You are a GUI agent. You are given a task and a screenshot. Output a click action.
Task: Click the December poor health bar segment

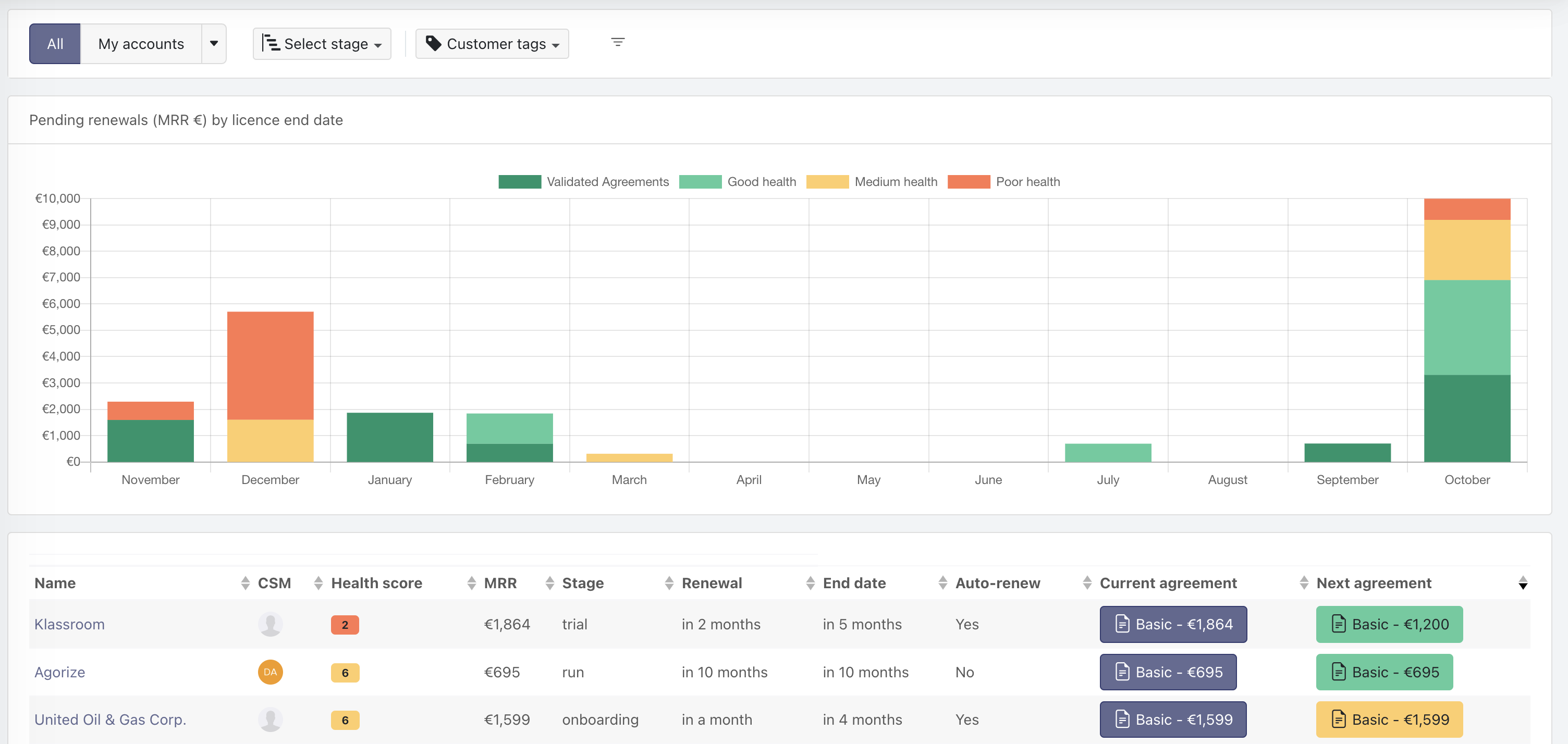click(x=270, y=365)
